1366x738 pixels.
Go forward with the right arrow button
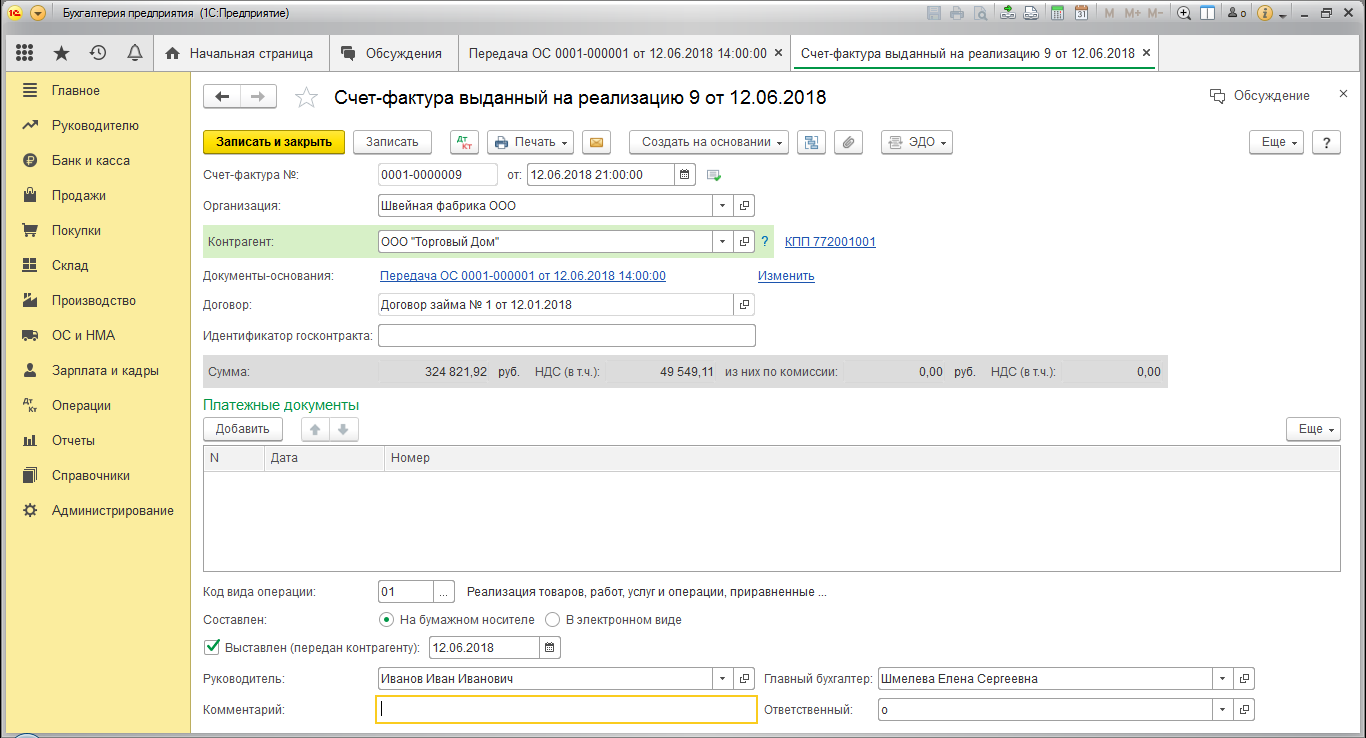(258, 96)
